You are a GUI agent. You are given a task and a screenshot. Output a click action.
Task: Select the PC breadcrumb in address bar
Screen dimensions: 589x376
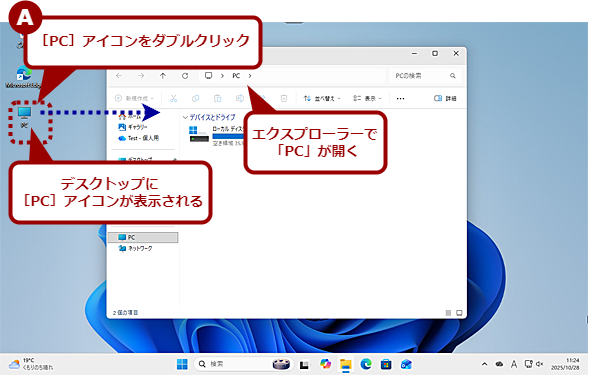point(236,76)
